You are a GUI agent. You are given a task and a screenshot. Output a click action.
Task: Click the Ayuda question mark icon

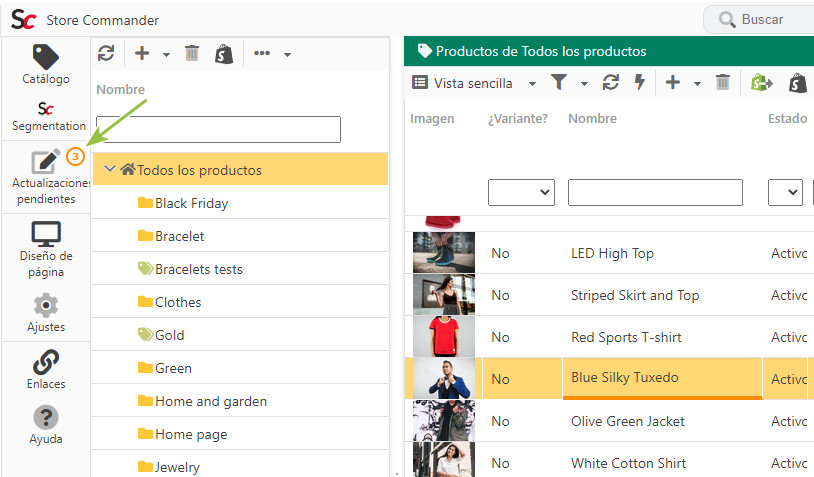click(x=46, y=417)
